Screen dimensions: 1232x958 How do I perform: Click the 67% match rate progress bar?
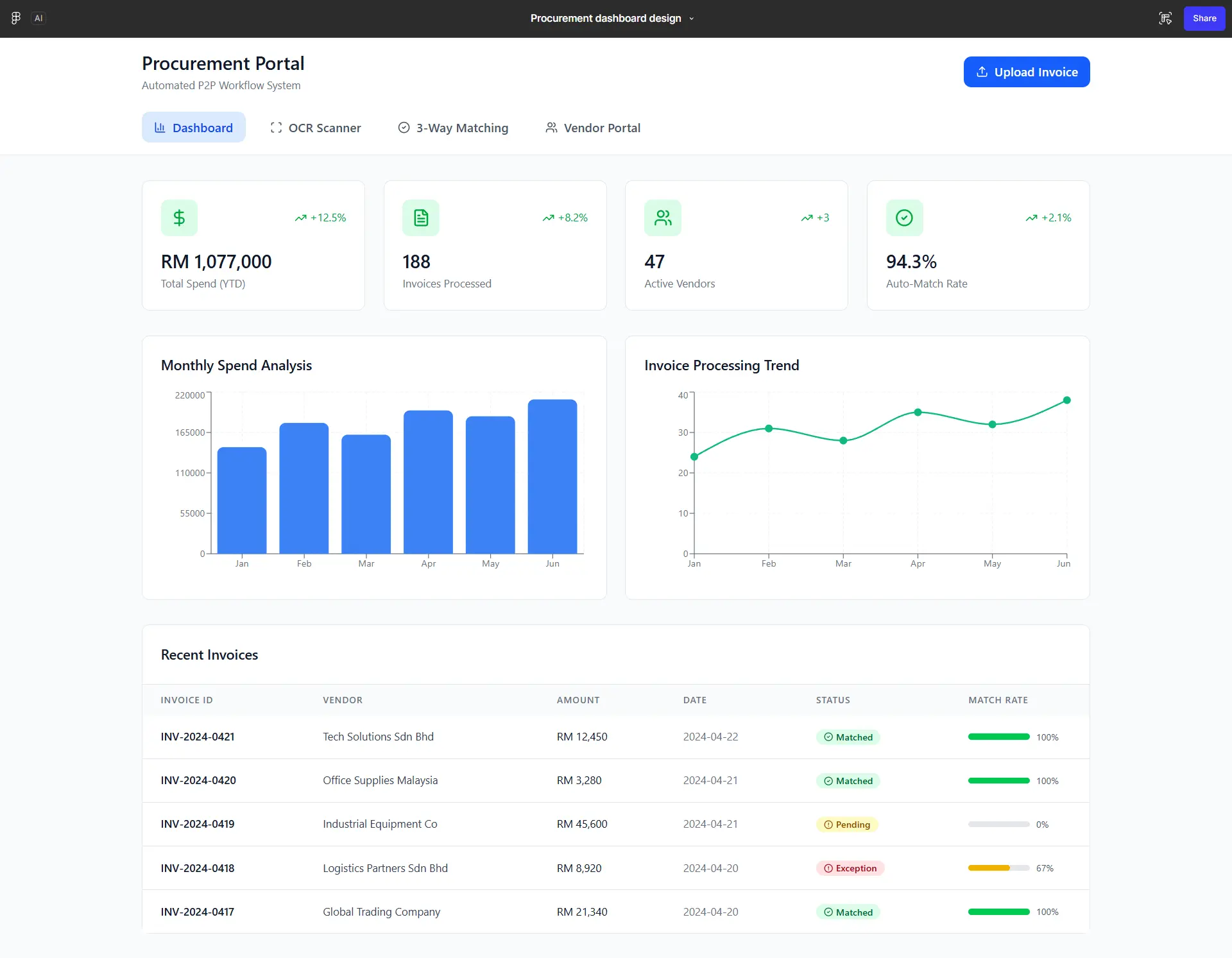(998, 868)
